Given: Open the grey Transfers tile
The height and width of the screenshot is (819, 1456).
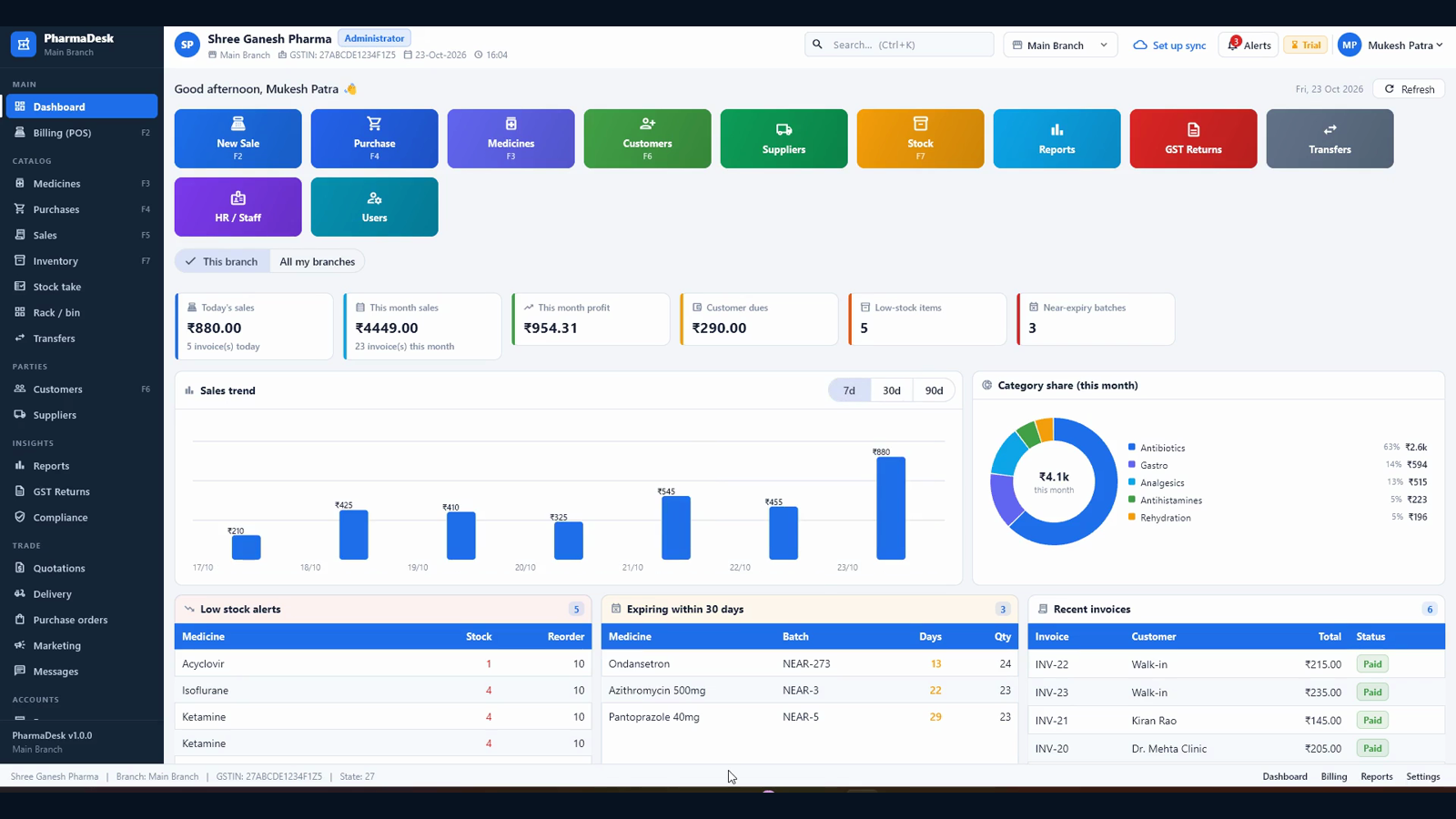Looking at the screenshot, I should [1330, 138].
